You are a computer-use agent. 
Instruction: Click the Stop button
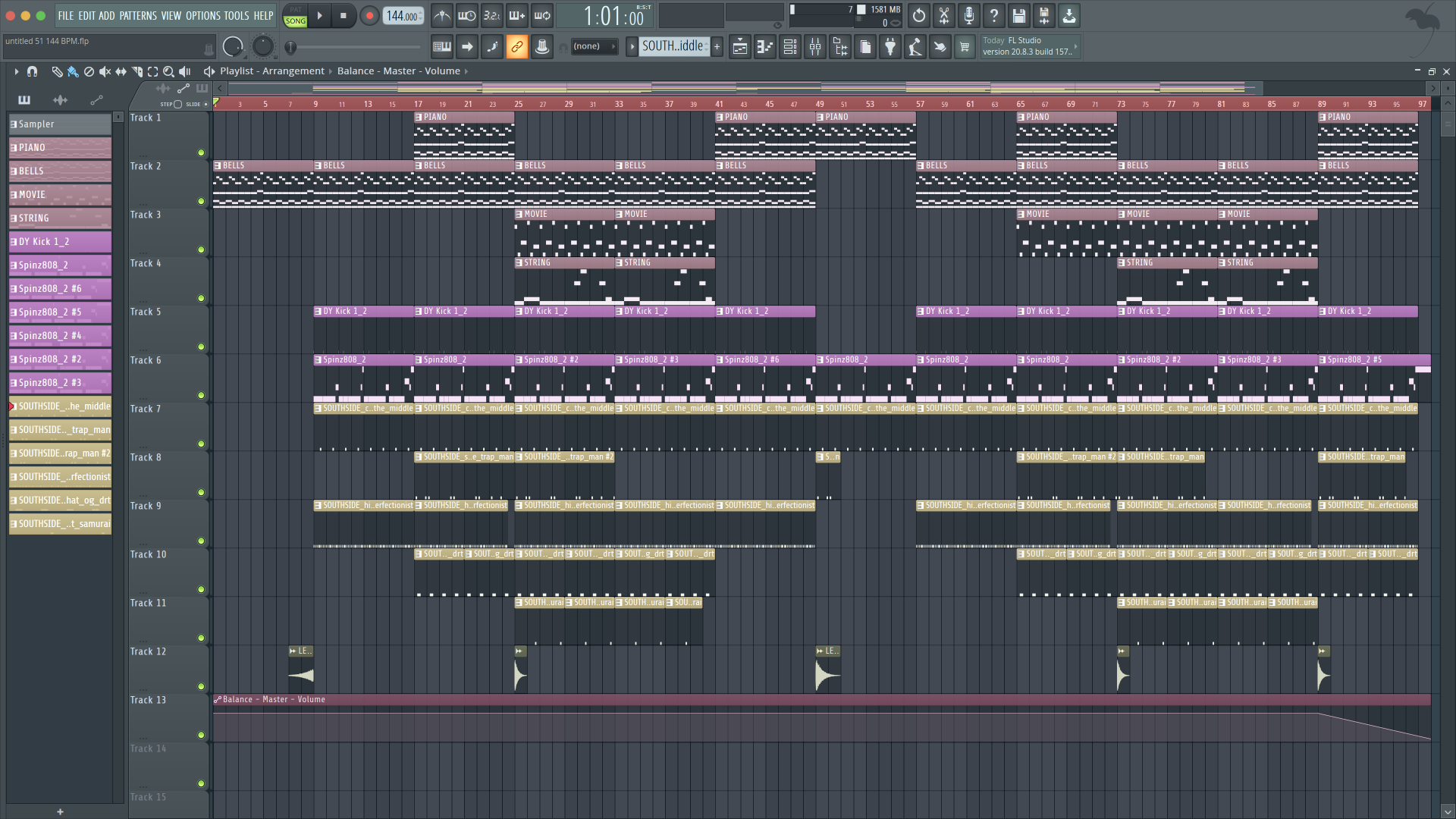pyautogui.click(x=343, y=15)
